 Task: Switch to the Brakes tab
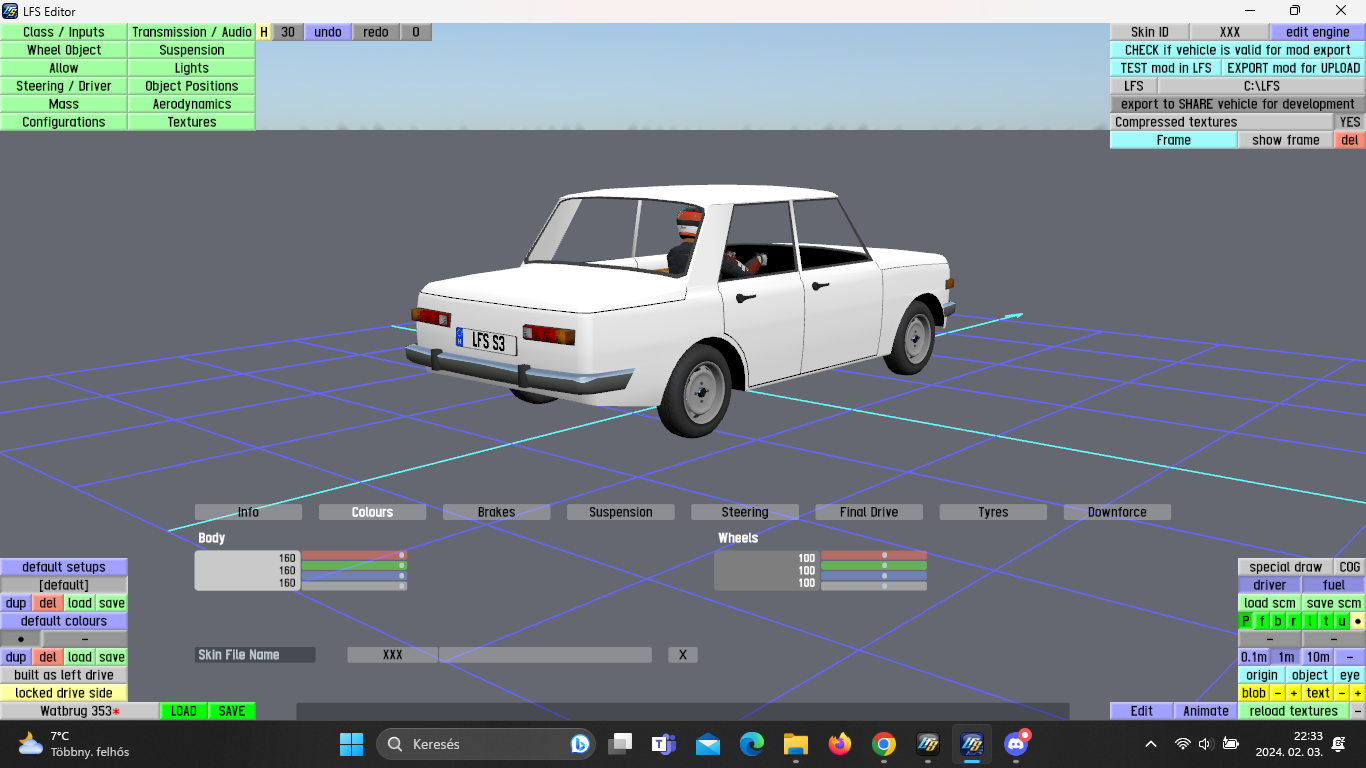(x=496, y=512)
